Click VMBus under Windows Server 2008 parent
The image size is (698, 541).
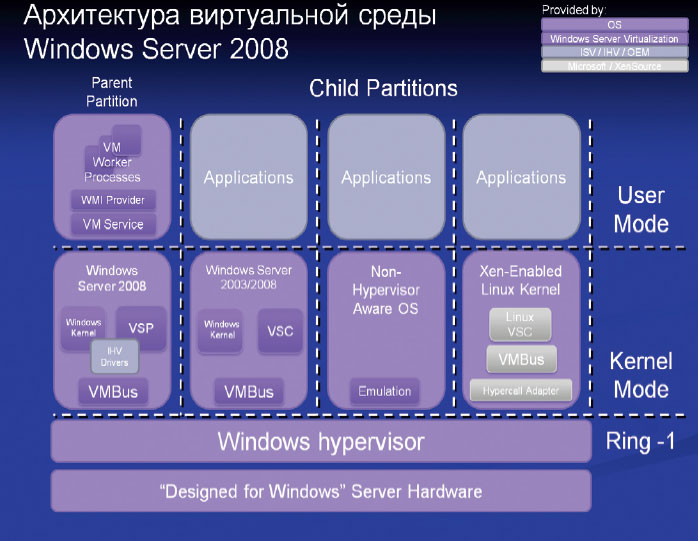tap(112, 392)
